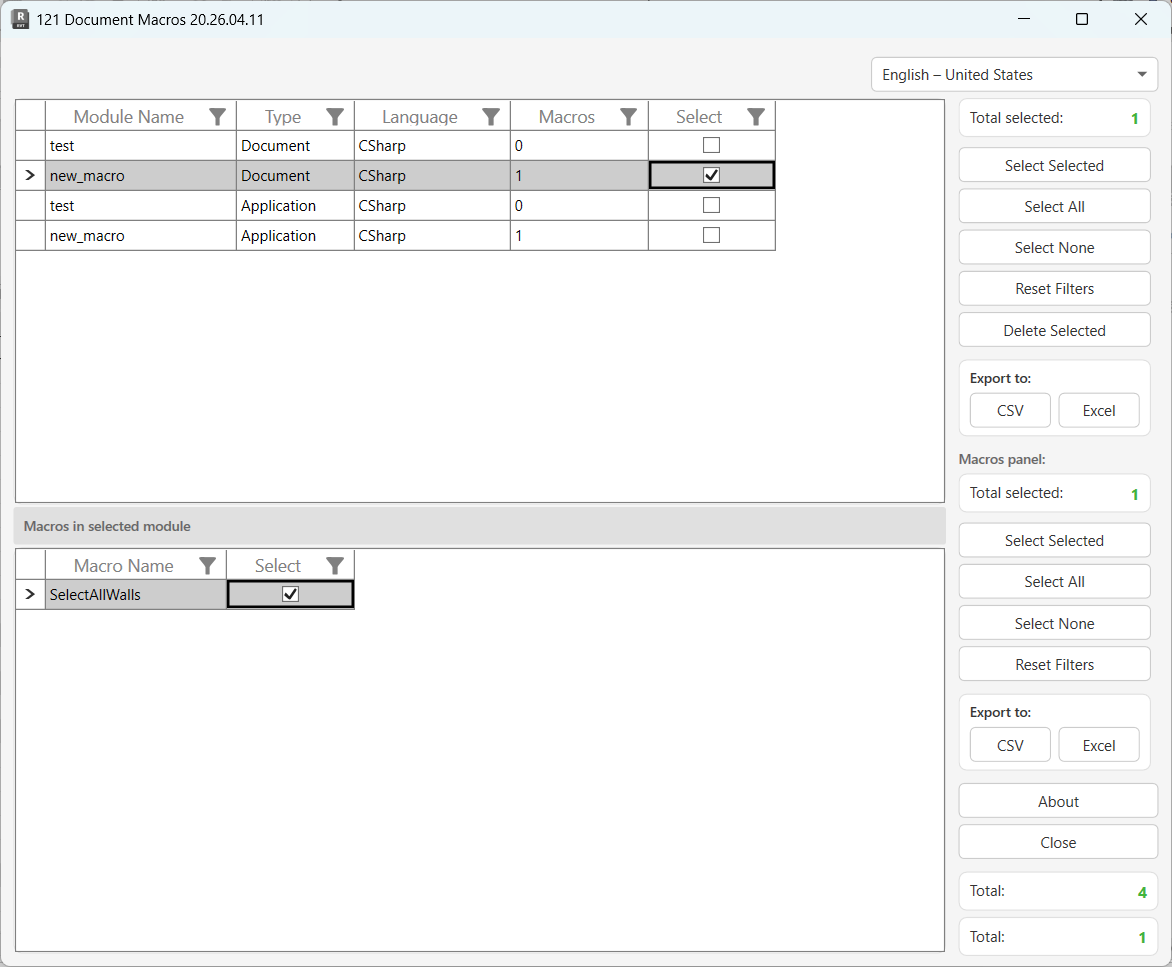Export macros list to Excel
Image resolution: width=1172 pixels, height=967 pixels.
1099,745
